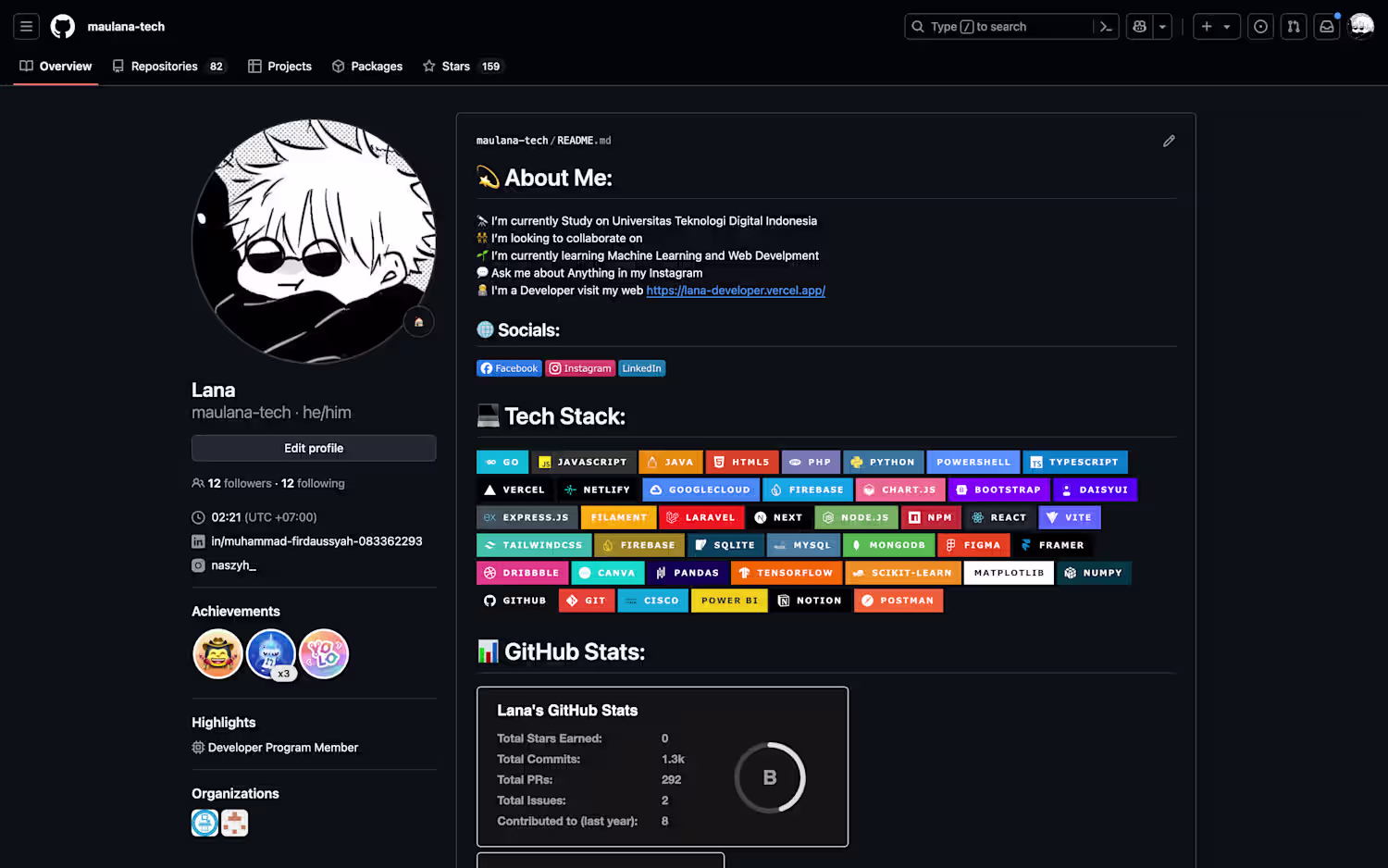View the 12 following list
This screenshot has height=868, width=1388.
click(313, 483)
